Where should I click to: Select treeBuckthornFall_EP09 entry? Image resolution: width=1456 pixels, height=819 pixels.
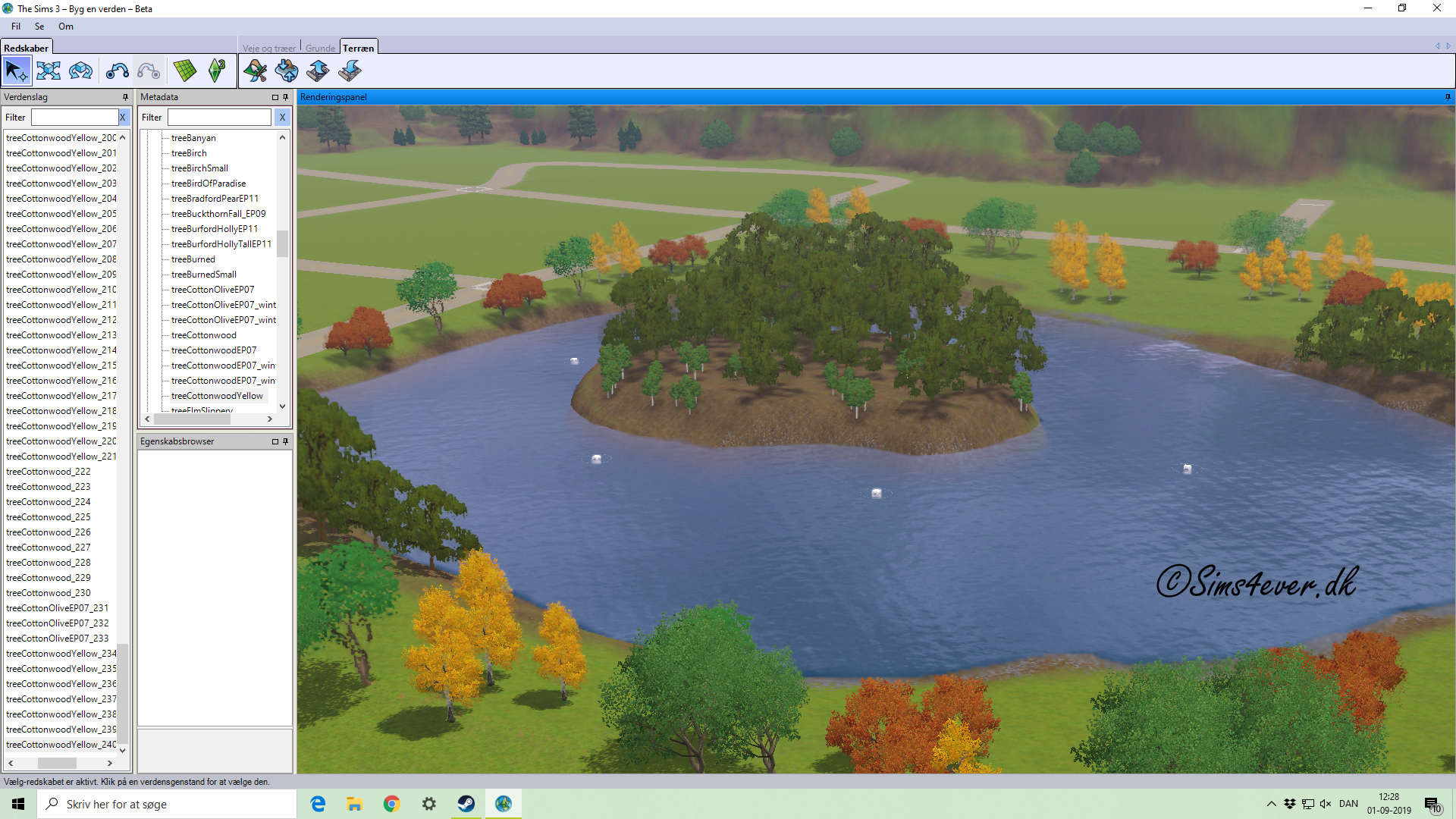218,214
